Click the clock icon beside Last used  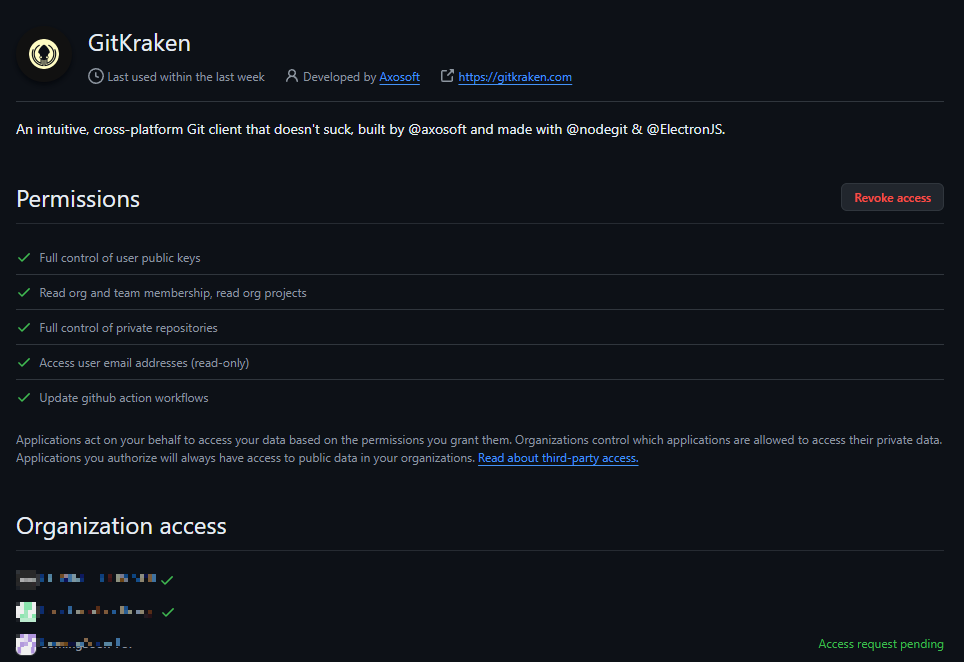(95, 76)
